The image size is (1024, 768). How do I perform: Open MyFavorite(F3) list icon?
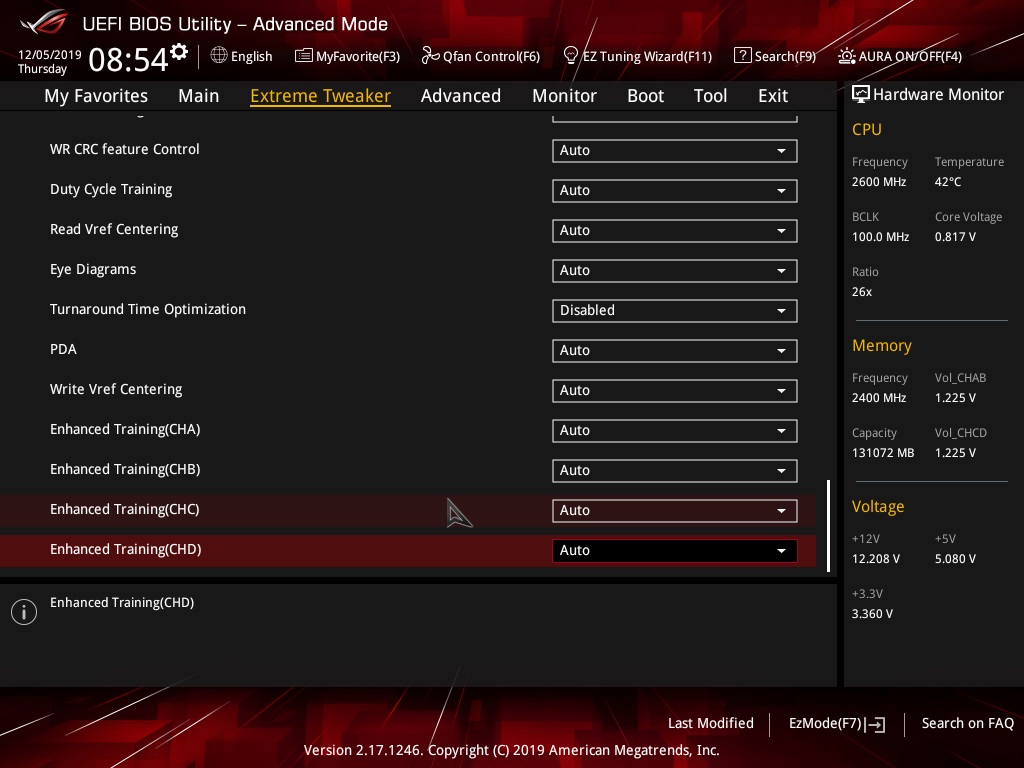click(304, 56)
